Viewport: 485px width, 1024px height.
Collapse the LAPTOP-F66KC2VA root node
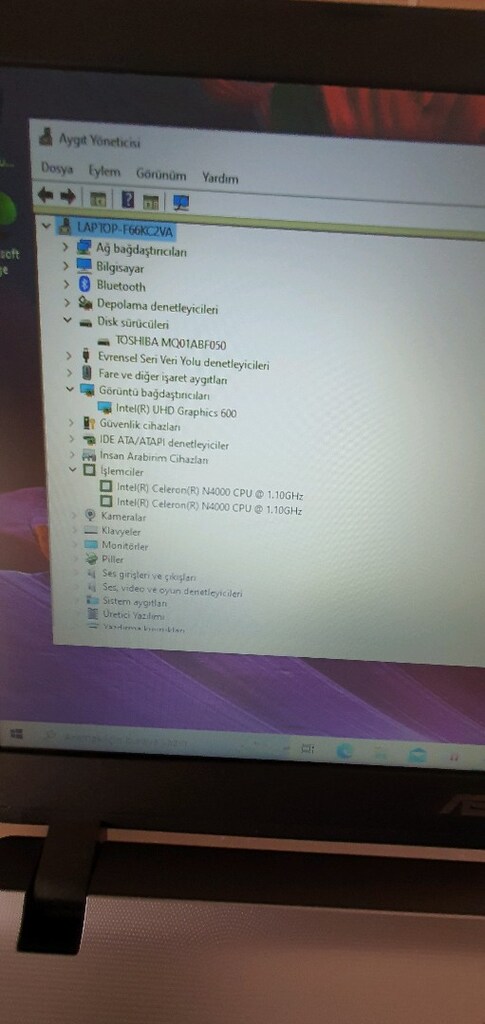click(46, 225)
